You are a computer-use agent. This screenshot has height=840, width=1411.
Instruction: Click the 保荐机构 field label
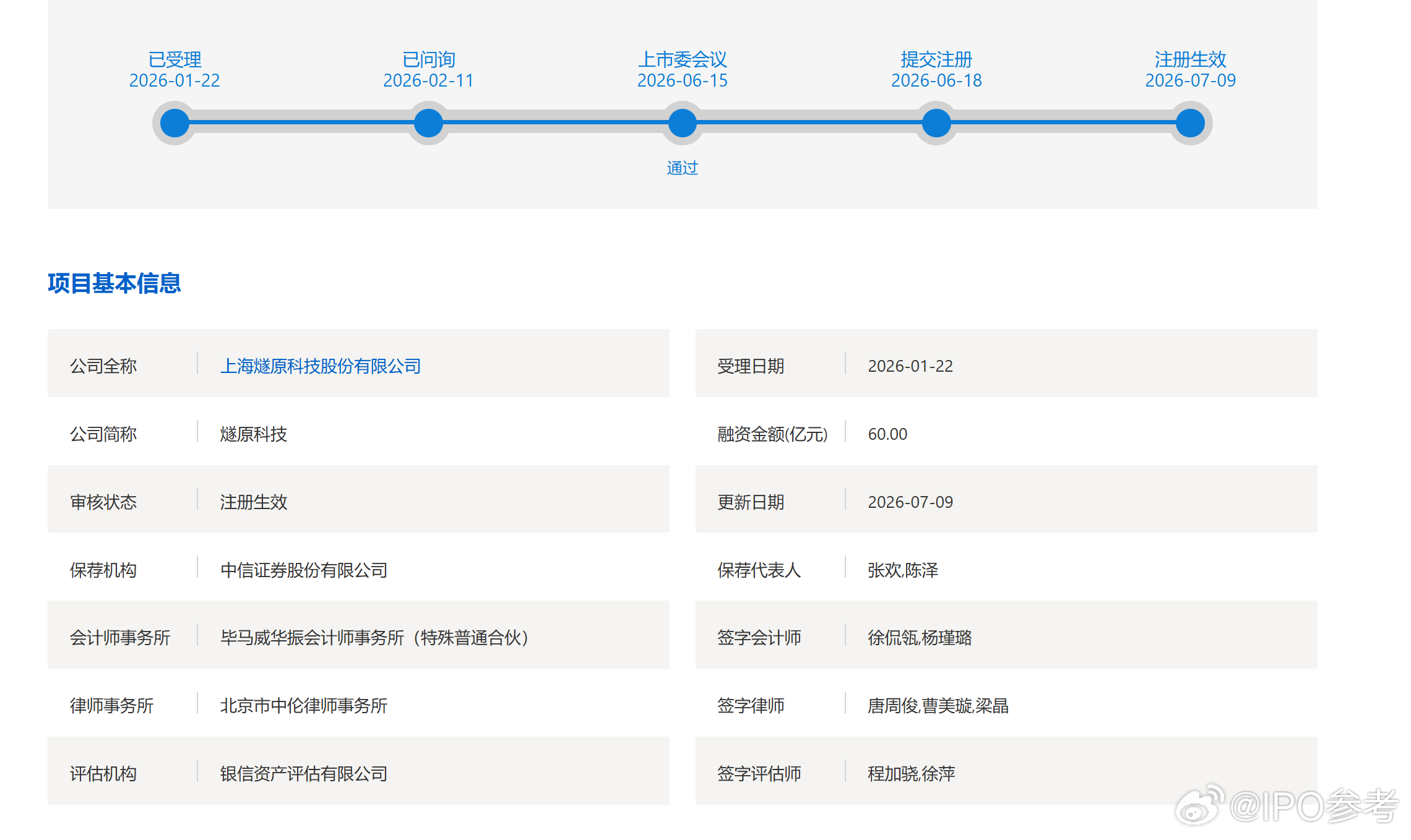(x=103, y=570)
